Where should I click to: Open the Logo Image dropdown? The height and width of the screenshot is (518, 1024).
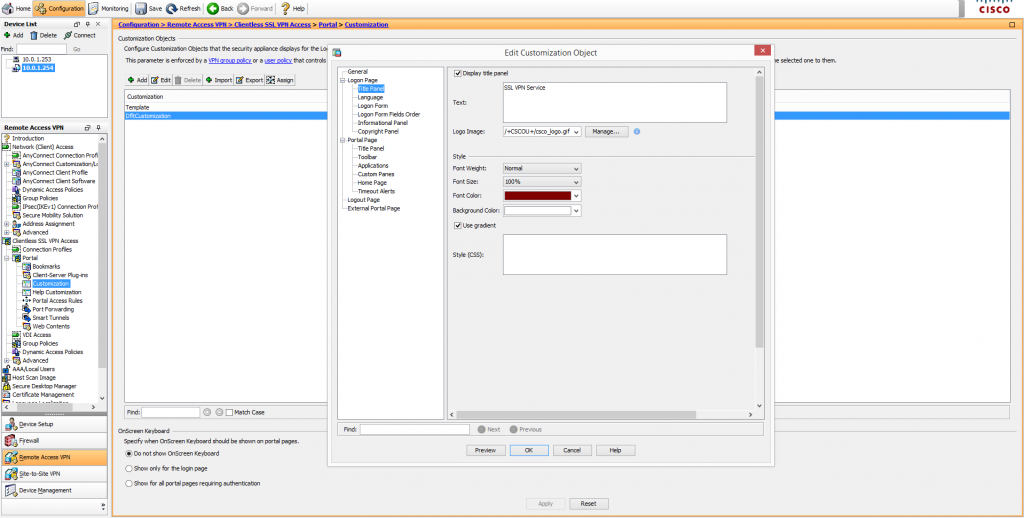pyautogui.click(x=576, y=131)
